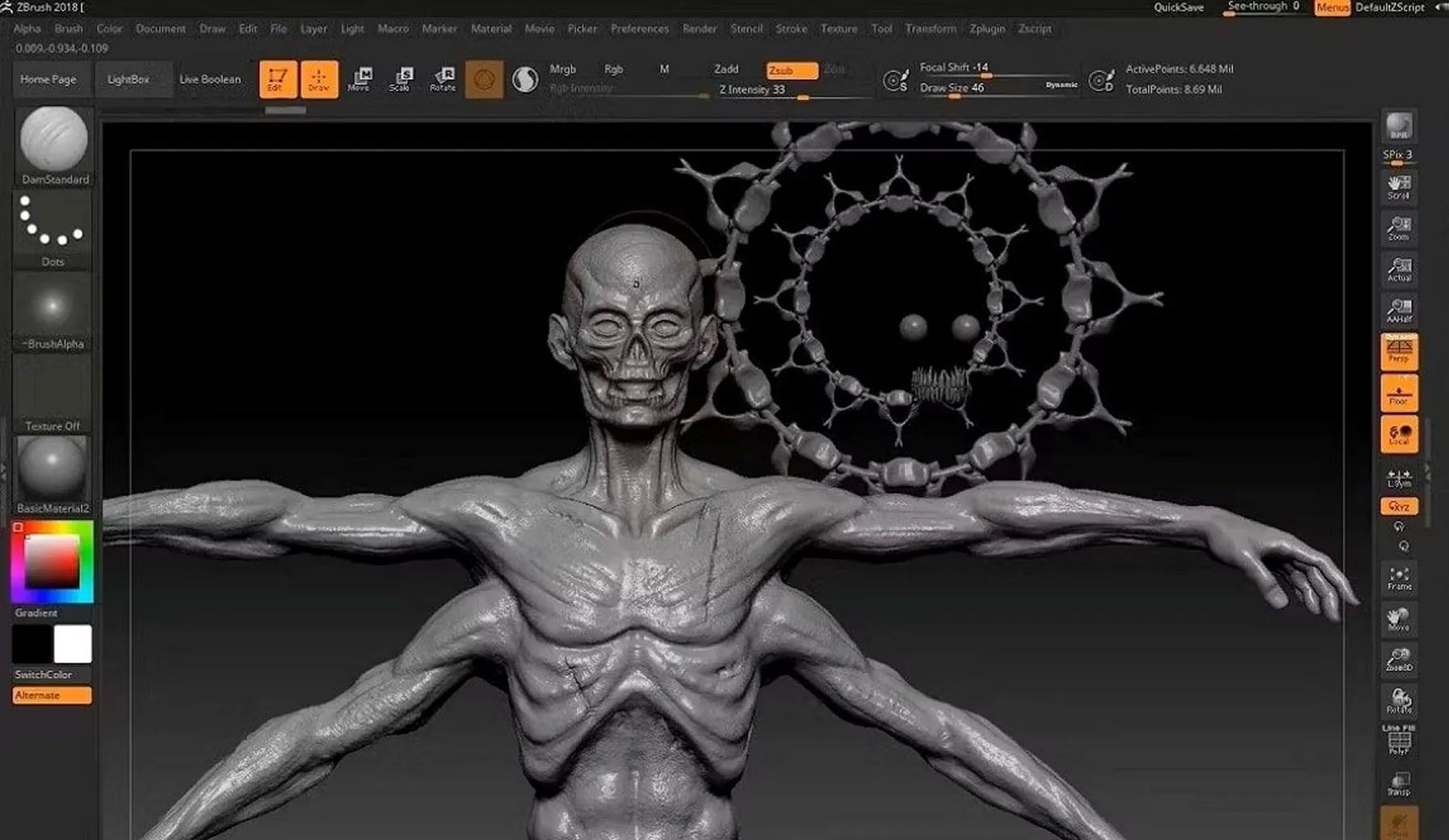Select the Rotate transform tool

(443, 79)
